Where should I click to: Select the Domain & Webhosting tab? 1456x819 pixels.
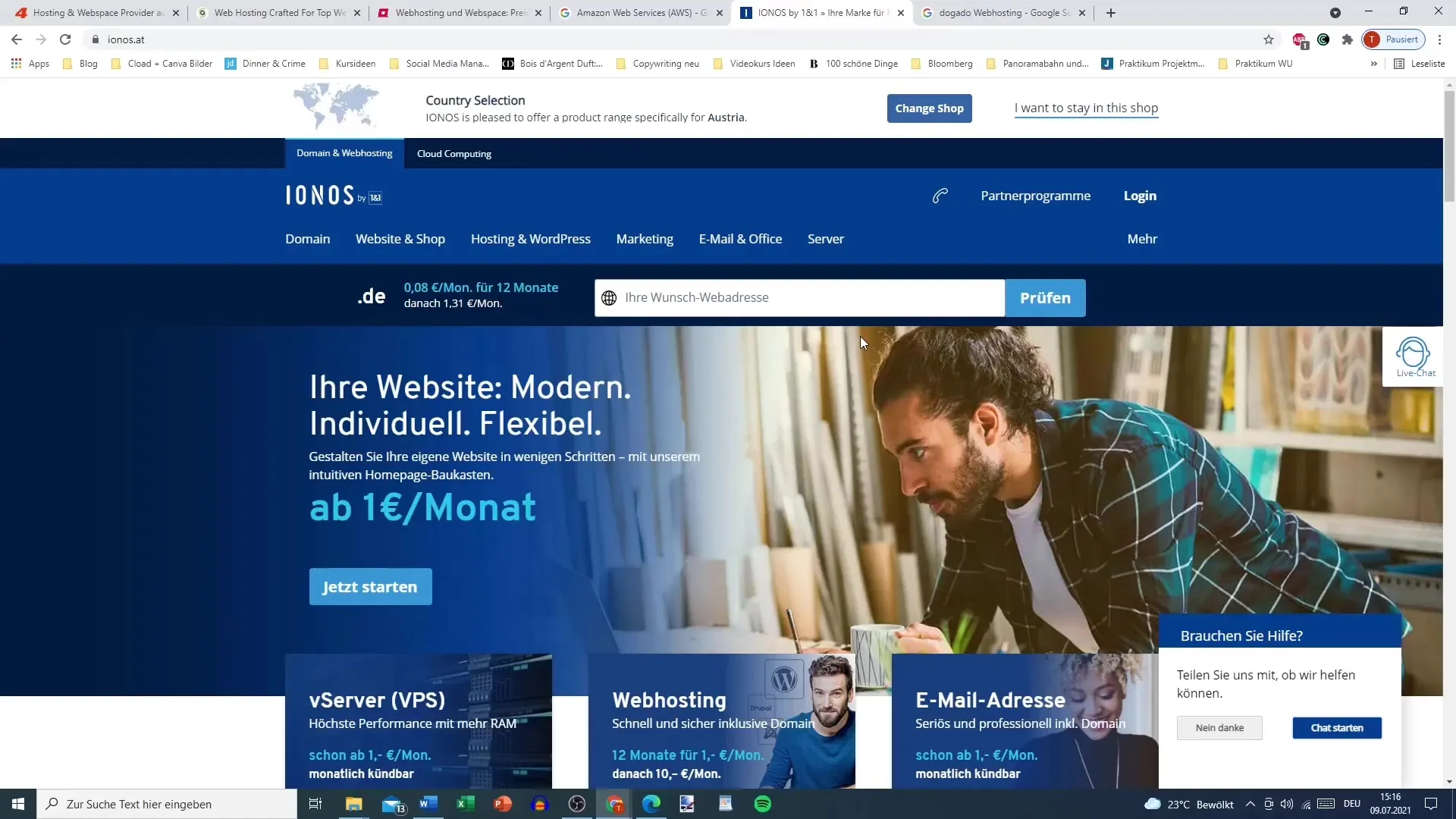344,153
